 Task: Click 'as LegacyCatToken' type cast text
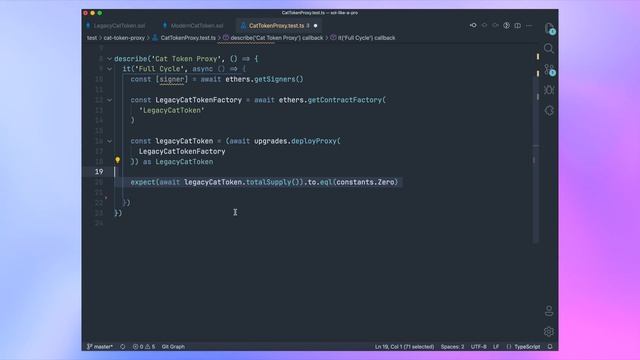pyautogui.click(x=178, y=162)
